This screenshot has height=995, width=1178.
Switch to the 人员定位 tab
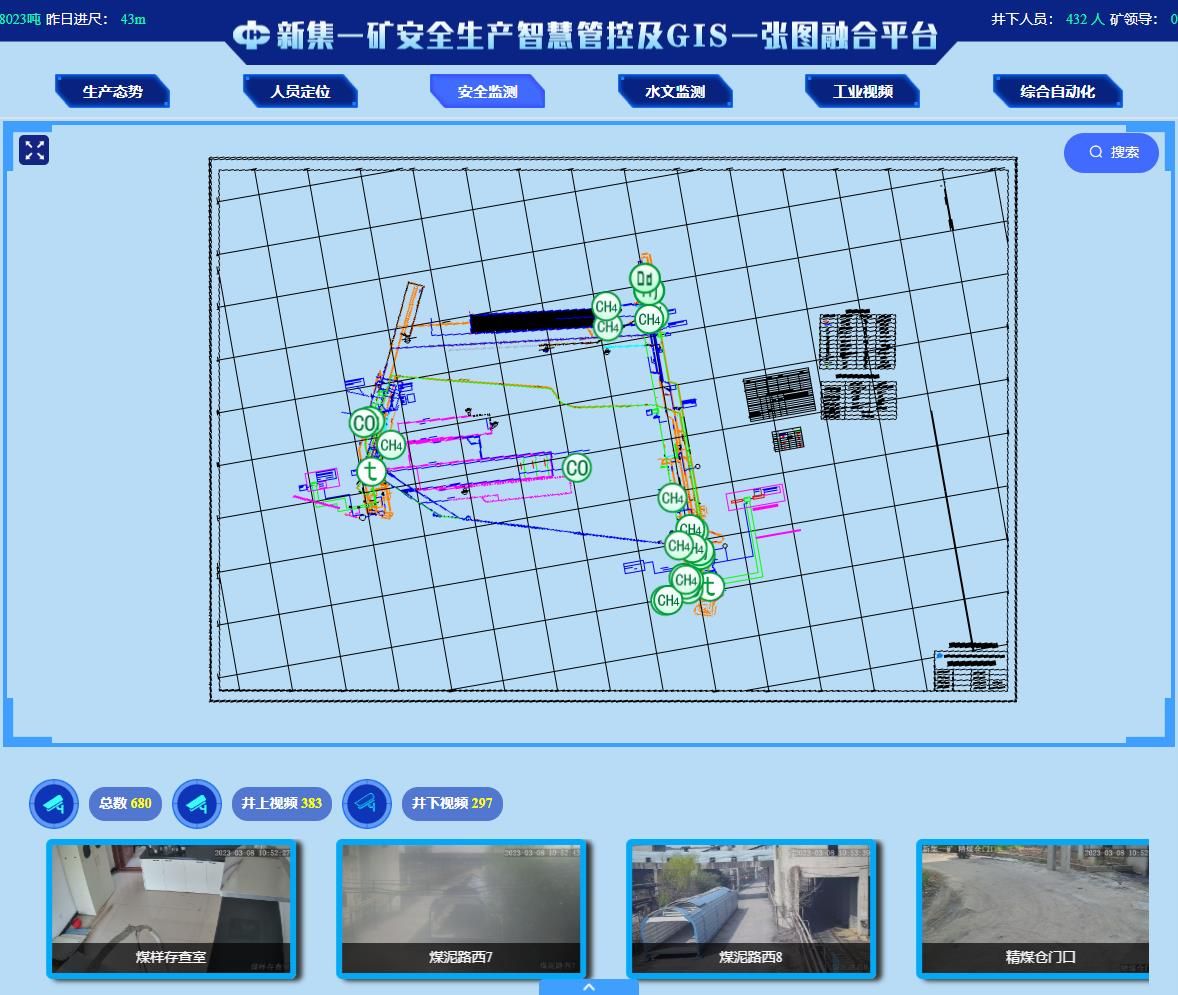coord(300,92)
